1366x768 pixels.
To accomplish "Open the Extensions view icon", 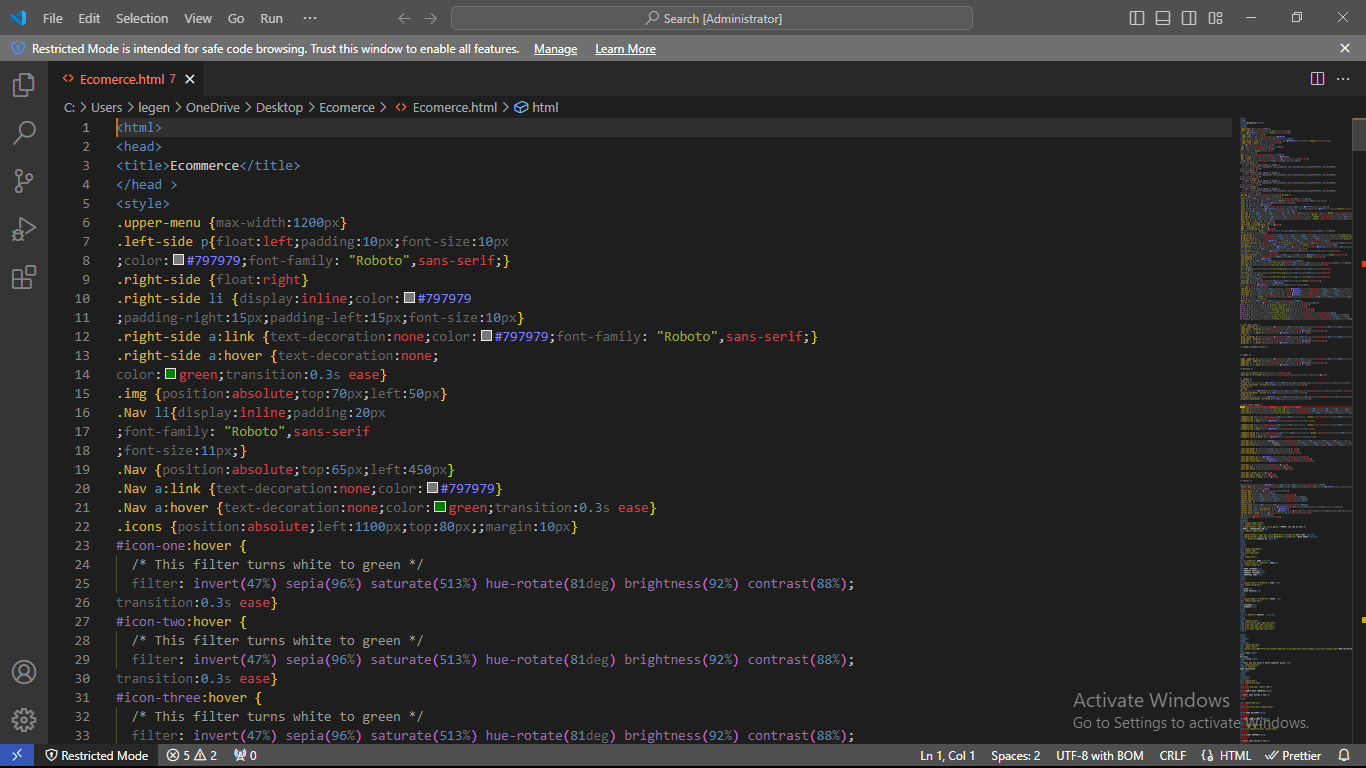I will click(x=23, y=277).
